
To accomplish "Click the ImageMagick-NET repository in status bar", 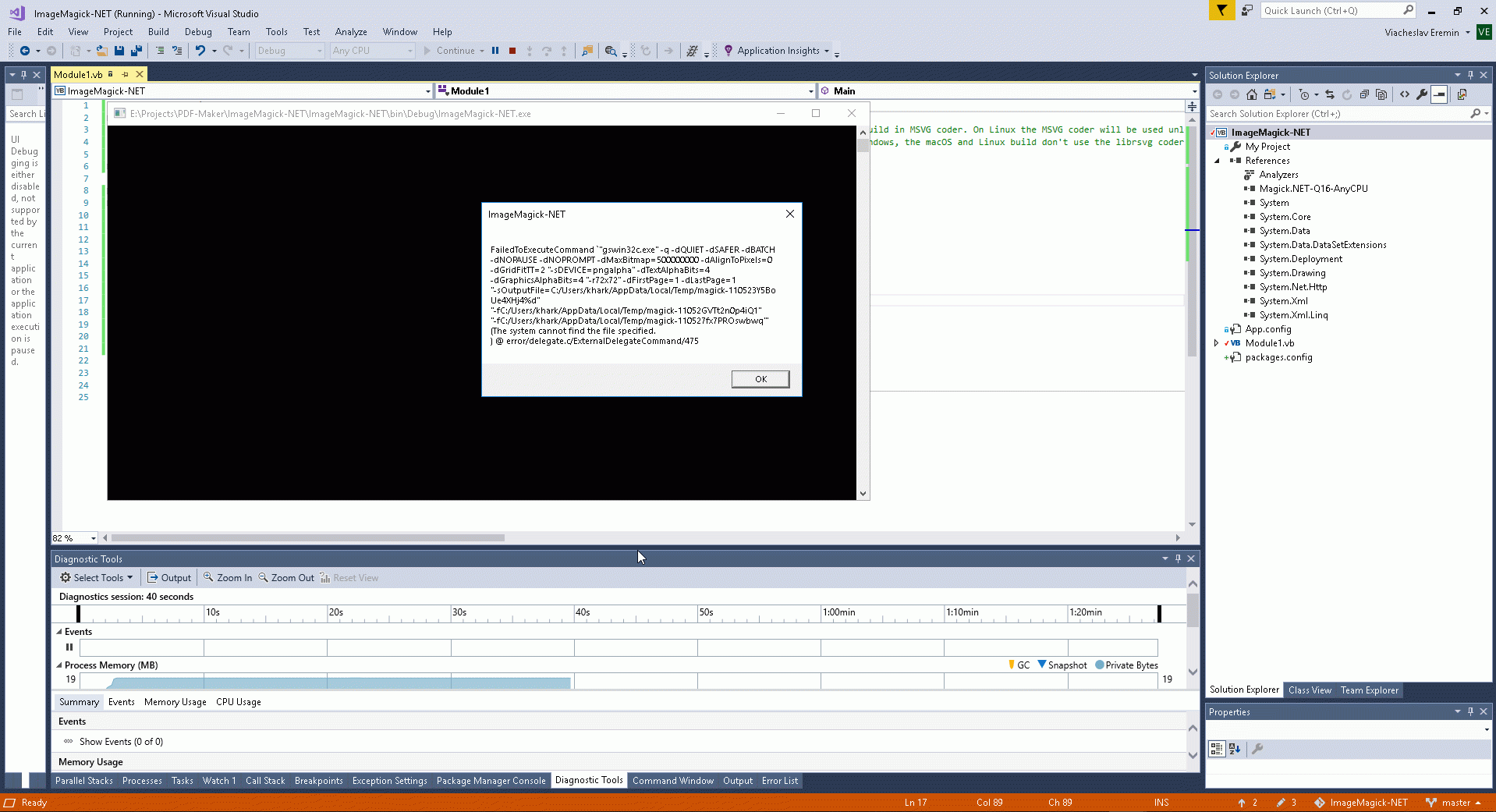I will point(1361,803).
